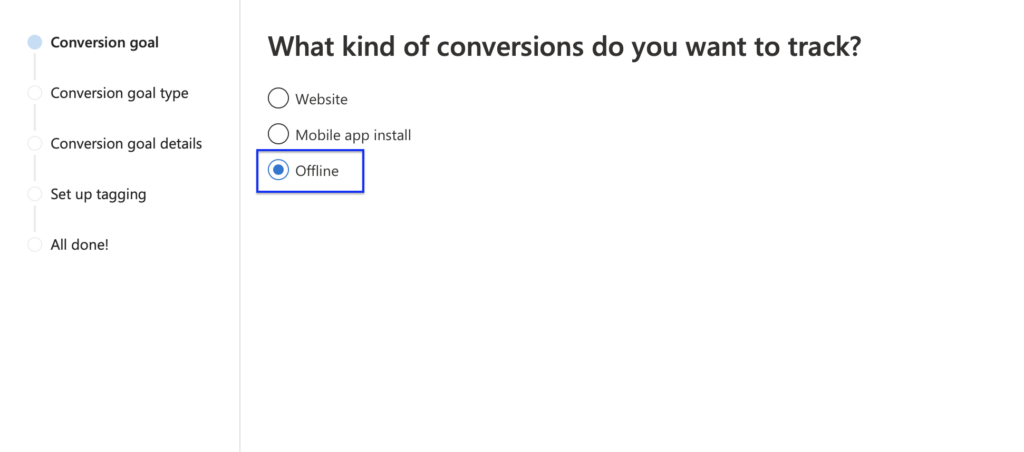Click the Conversion goal type step circle
Viewport: 1024px width, 452px height.
(x=35, y=93)
